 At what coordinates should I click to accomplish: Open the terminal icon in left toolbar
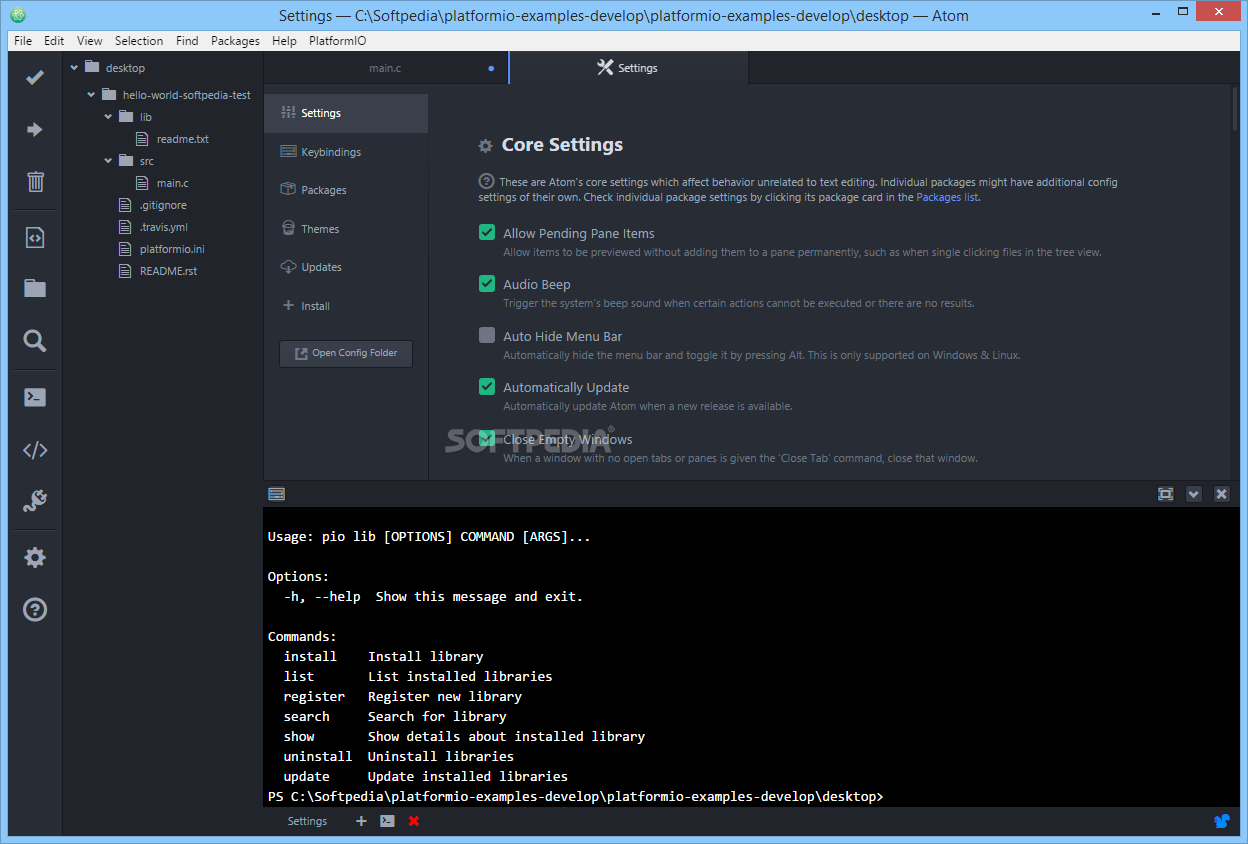coord(35,397)
